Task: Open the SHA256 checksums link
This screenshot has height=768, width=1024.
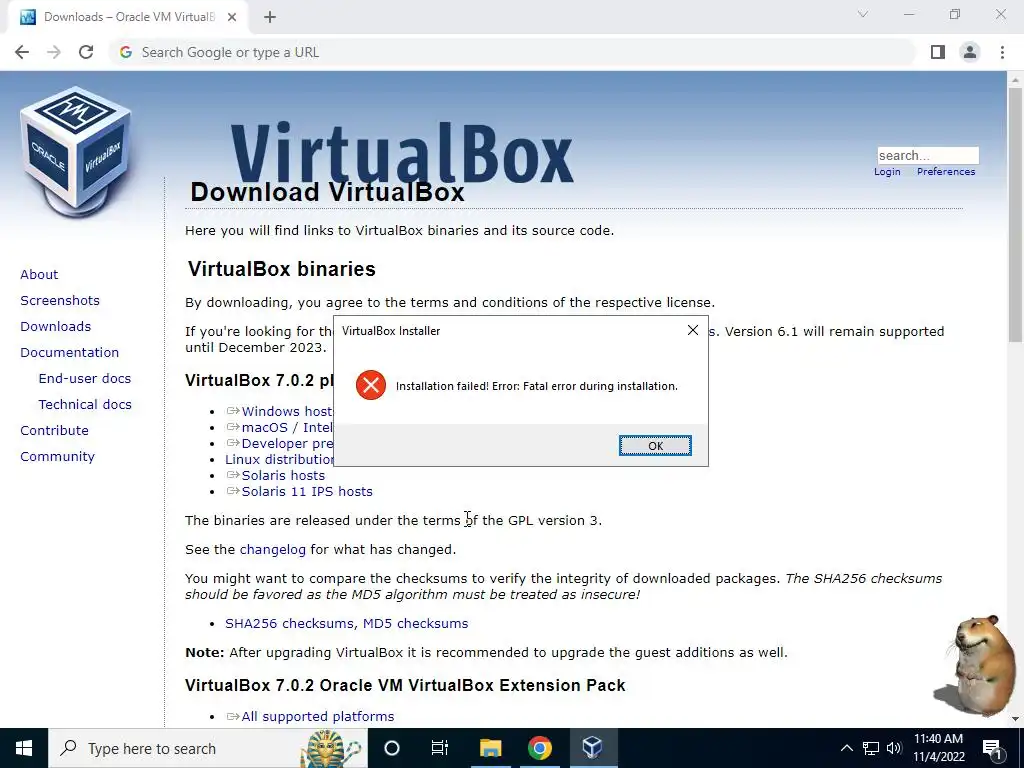Action: [289, 624]
